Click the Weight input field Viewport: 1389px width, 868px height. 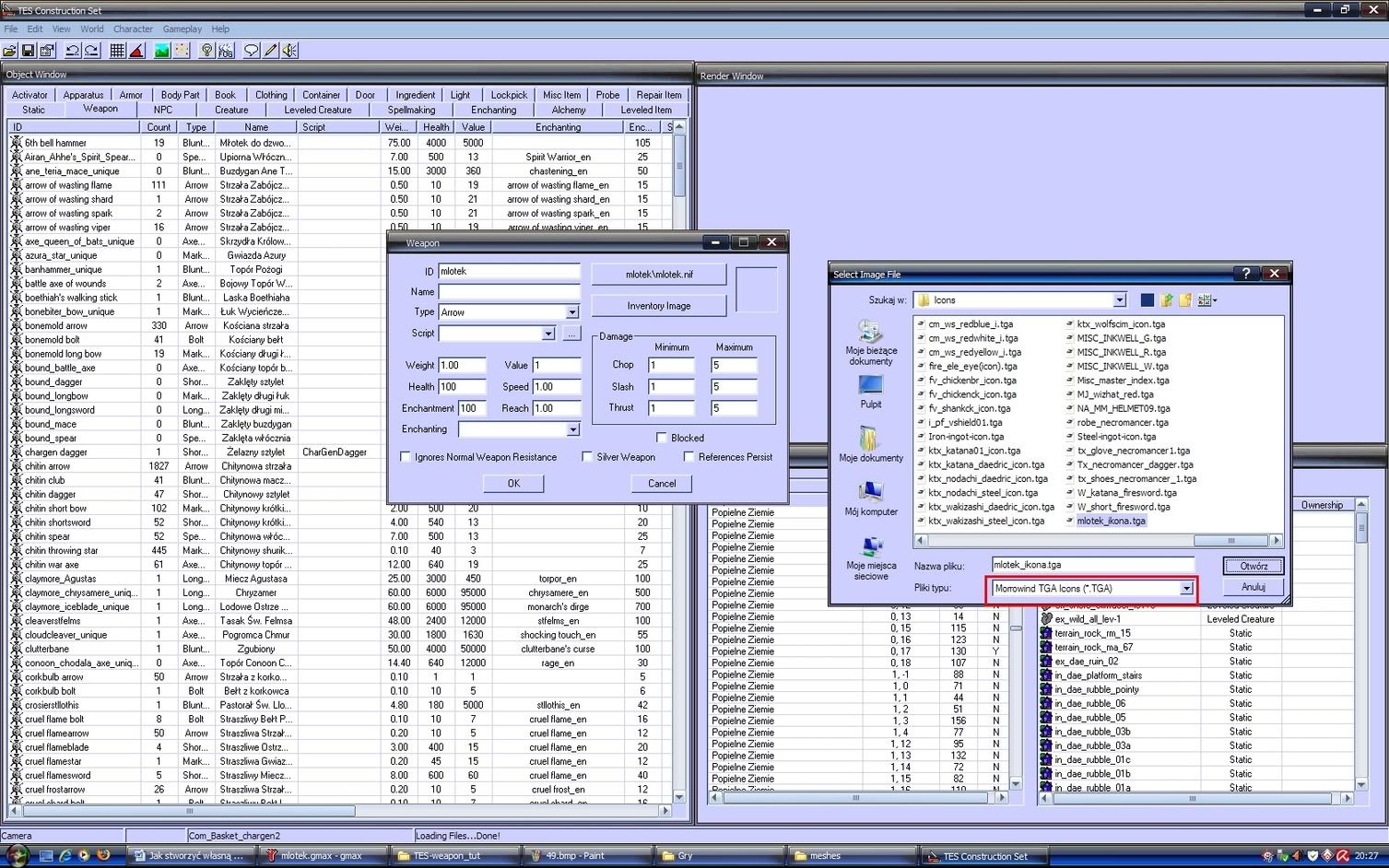462,365
